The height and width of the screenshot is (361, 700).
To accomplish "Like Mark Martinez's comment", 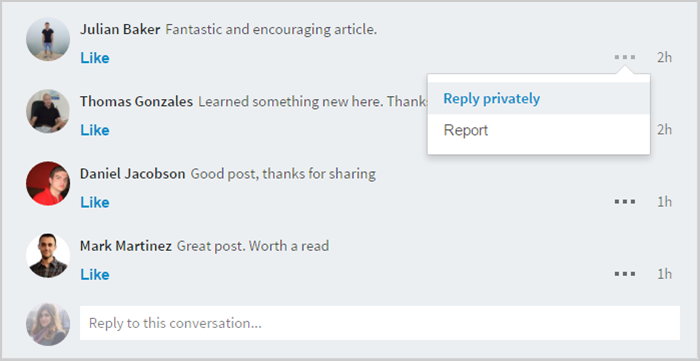I will tap(95, 274).
